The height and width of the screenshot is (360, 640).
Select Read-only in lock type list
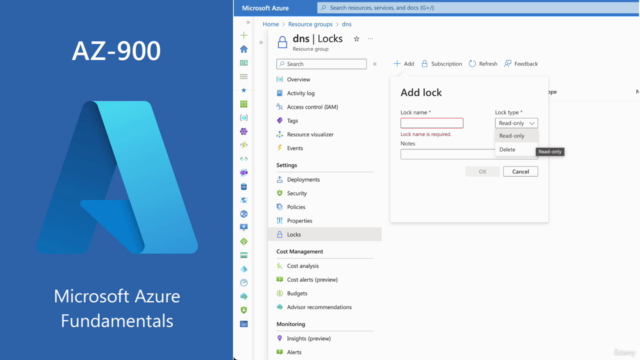[516, 136]
